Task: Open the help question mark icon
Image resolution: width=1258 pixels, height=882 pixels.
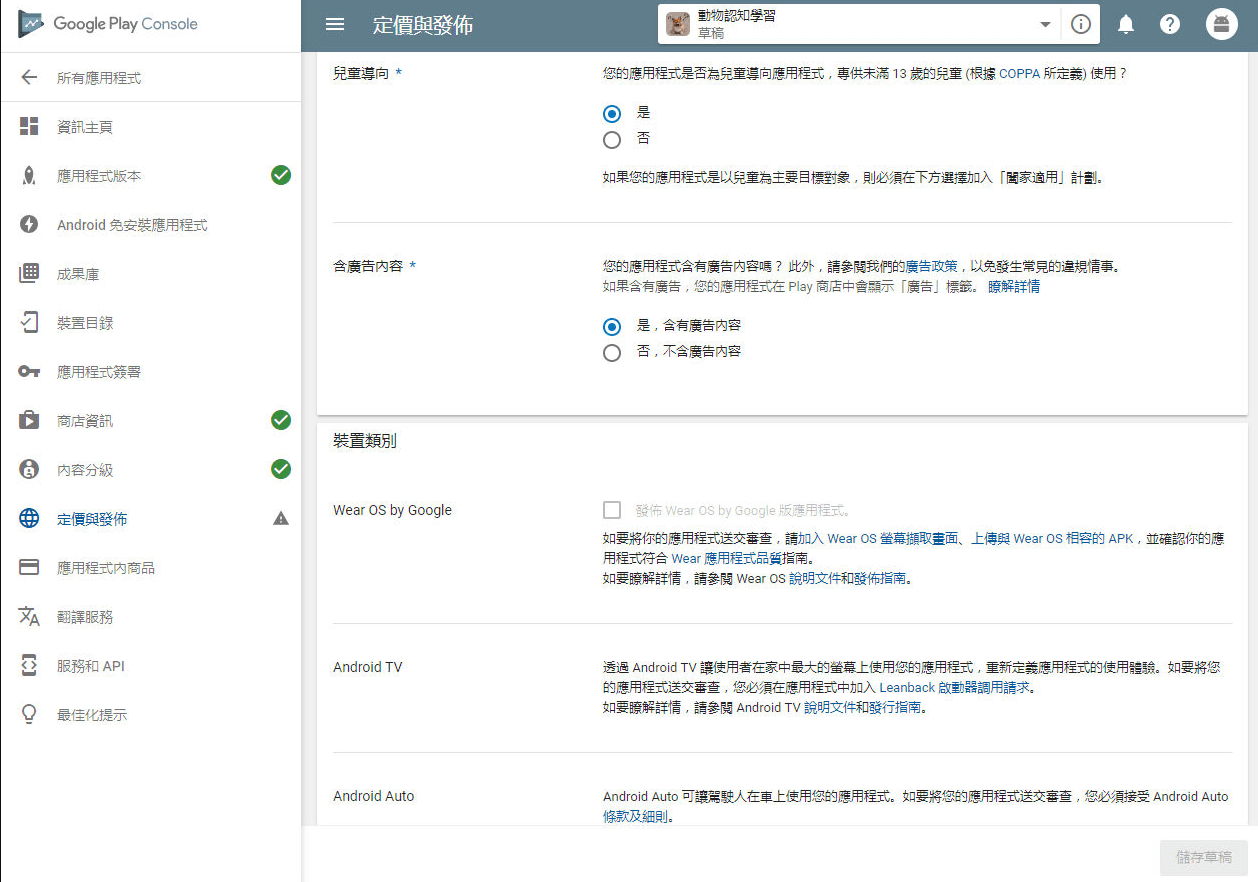Action: [x=1170, y=25]
